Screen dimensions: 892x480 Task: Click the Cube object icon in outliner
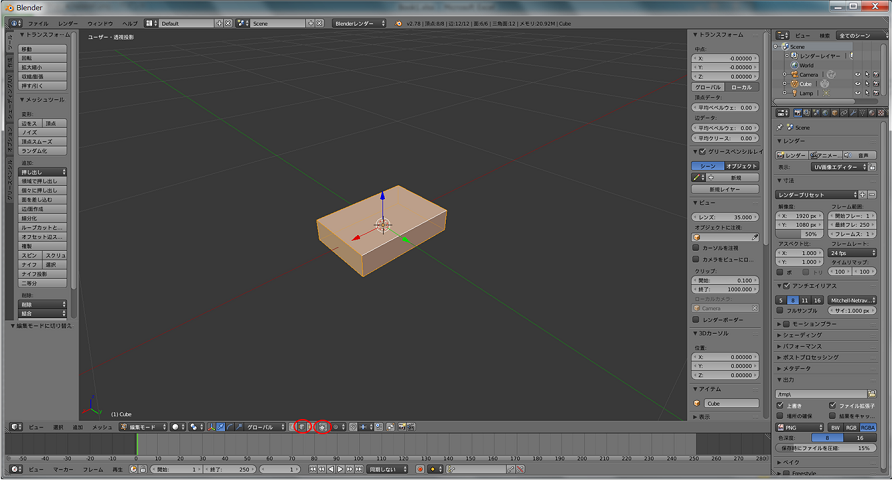tap(794, 84)
